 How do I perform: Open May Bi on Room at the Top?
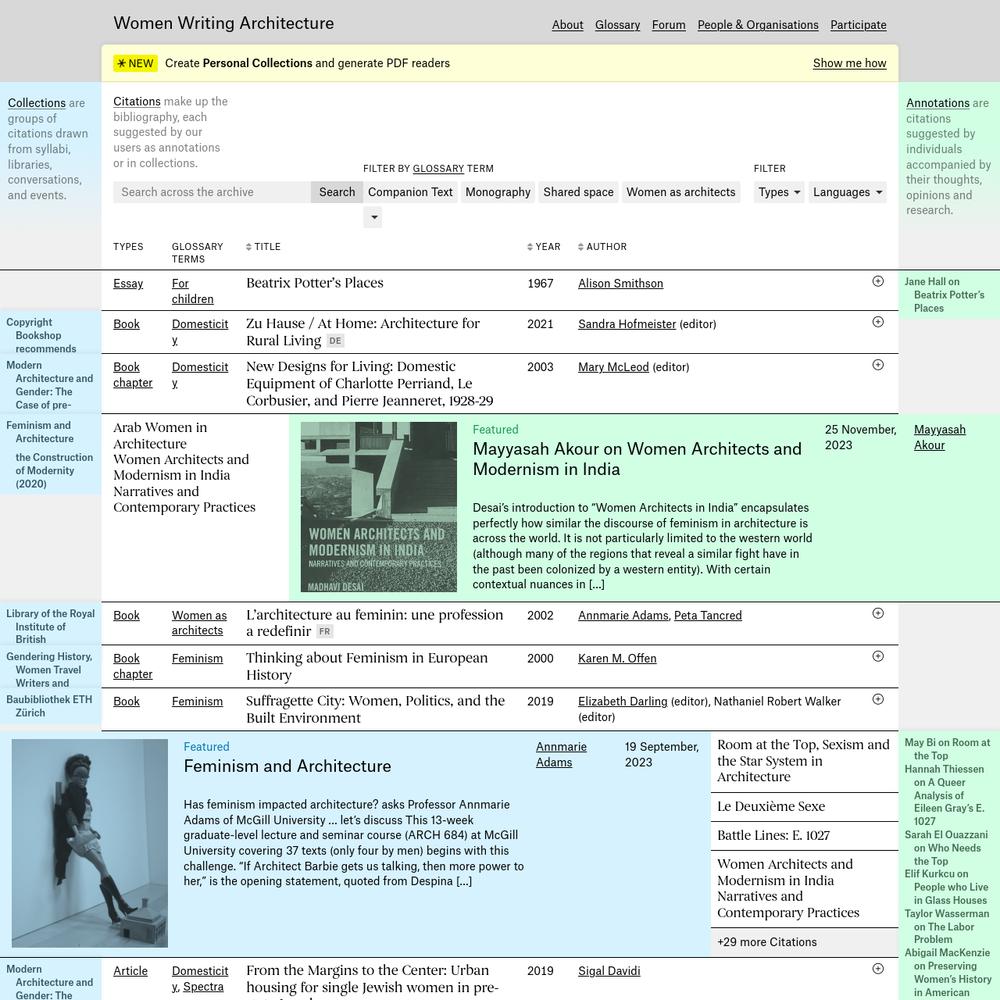947,749
